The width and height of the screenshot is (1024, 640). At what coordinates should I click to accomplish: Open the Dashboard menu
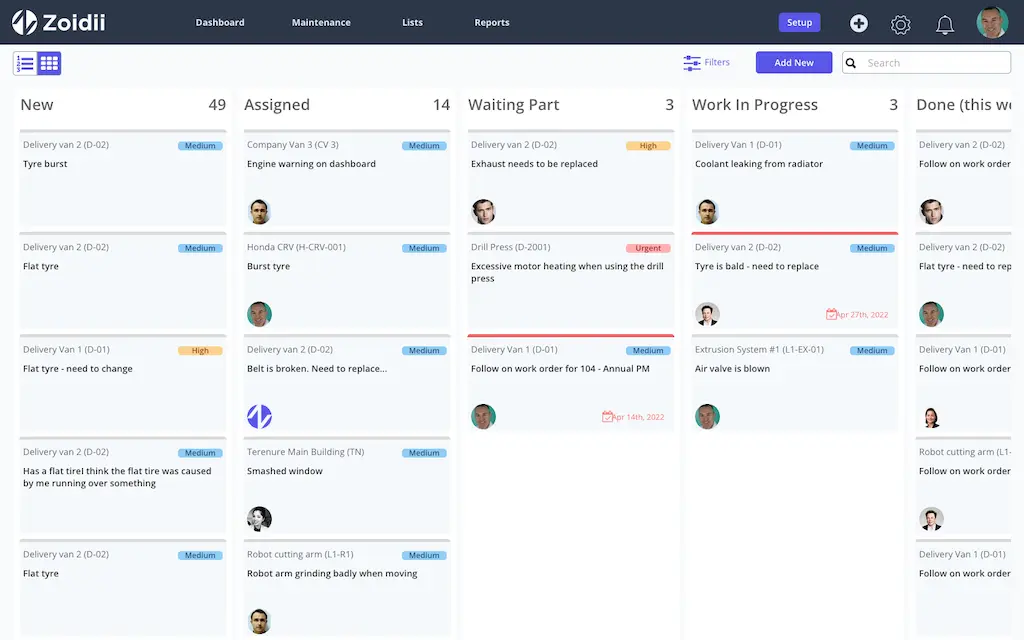coord(220,22)
